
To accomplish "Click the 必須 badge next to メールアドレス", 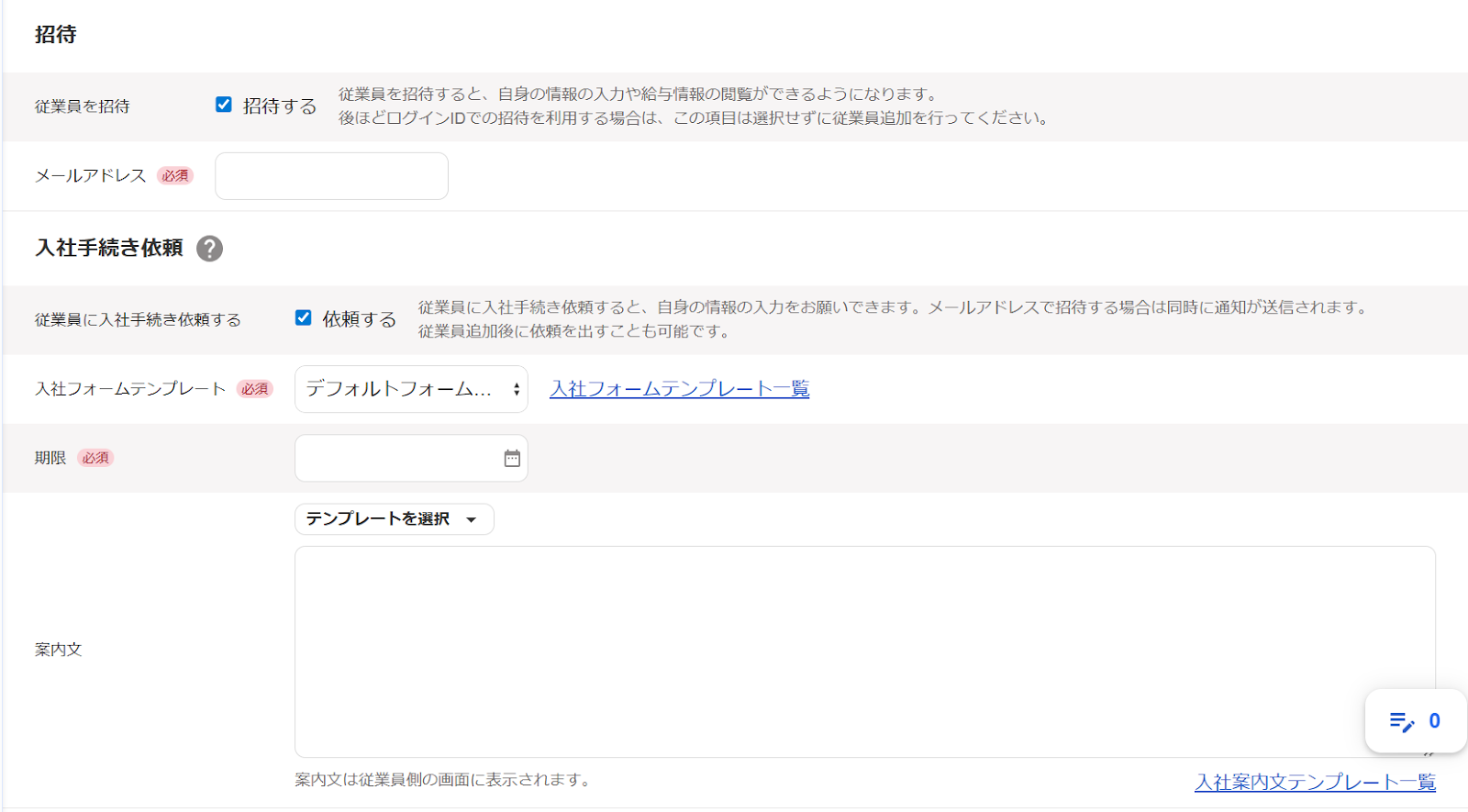I will (175, 175).
